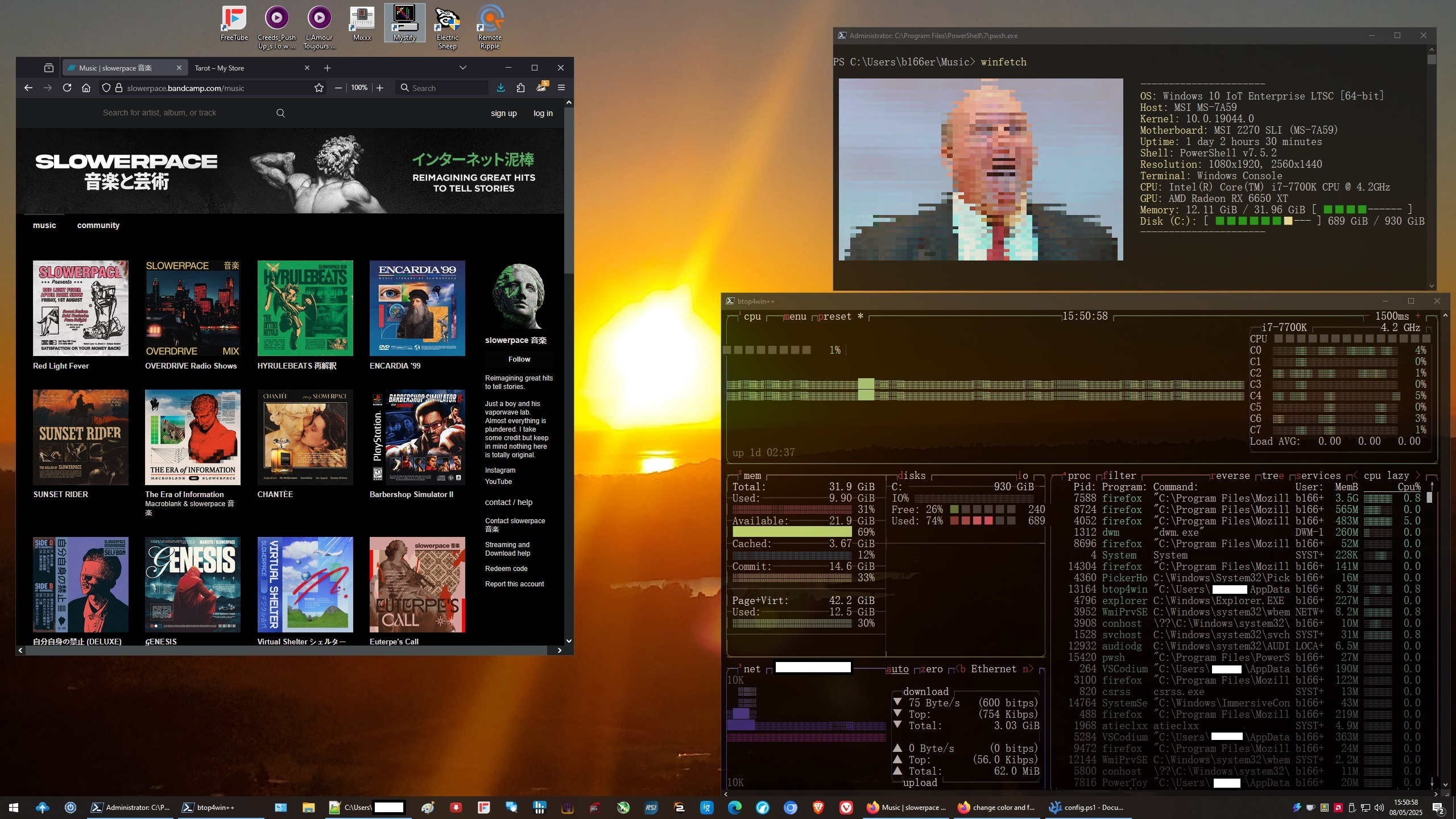Open ENCARDIA '99 album cover
Viewport: 1456px width, 819px height.
[x=417, y=308]
